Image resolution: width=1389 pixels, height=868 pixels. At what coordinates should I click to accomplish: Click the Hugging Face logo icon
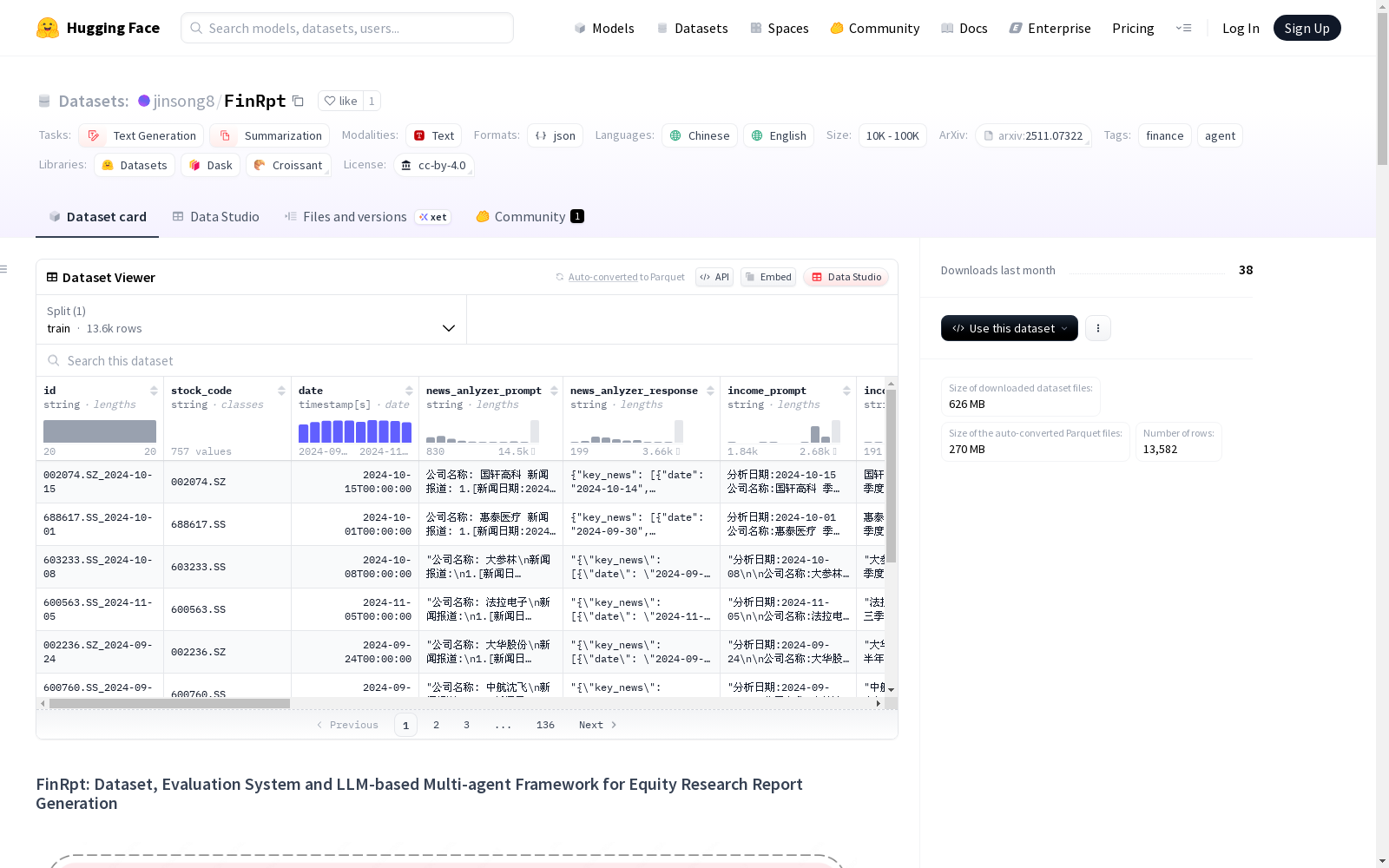tap(48, 28)
